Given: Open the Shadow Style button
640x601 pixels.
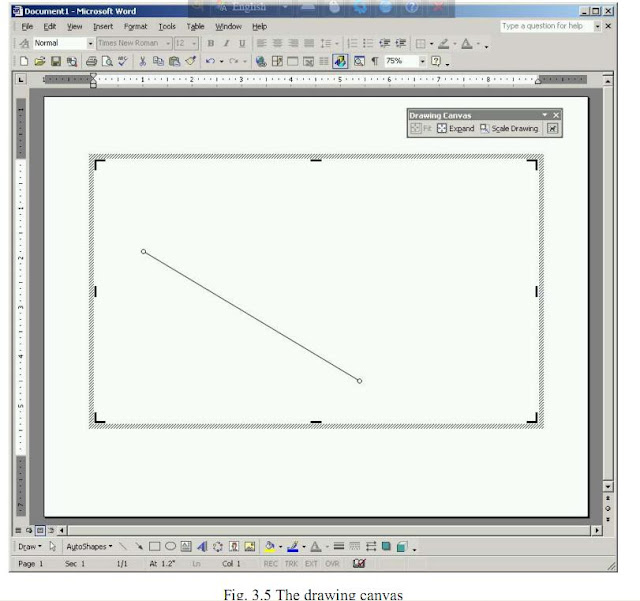Looking at the screenshot, I should click(386, 546).
